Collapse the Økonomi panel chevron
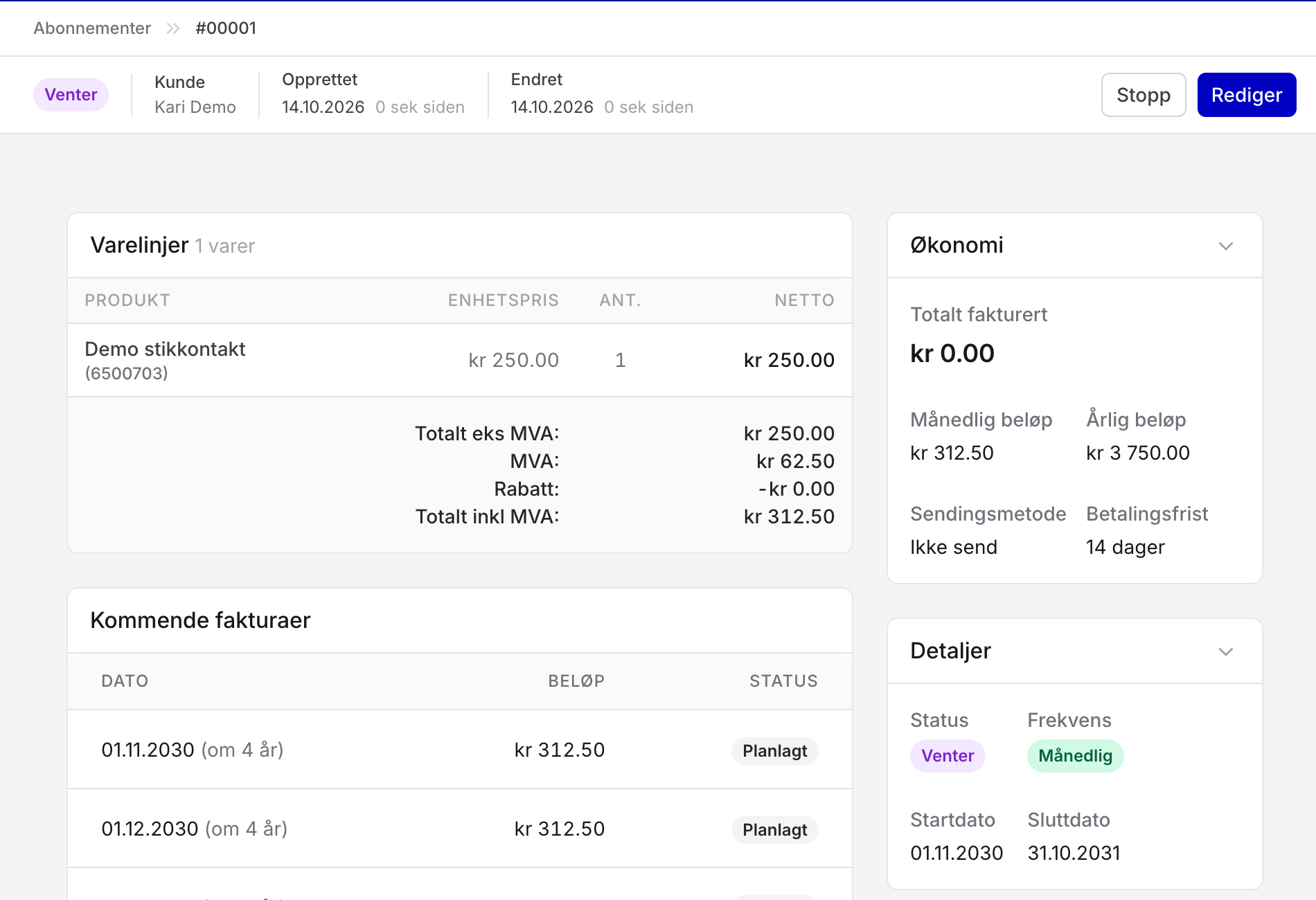The width and height of the screenshot is (1316, 900). [x=1225, y=246]
